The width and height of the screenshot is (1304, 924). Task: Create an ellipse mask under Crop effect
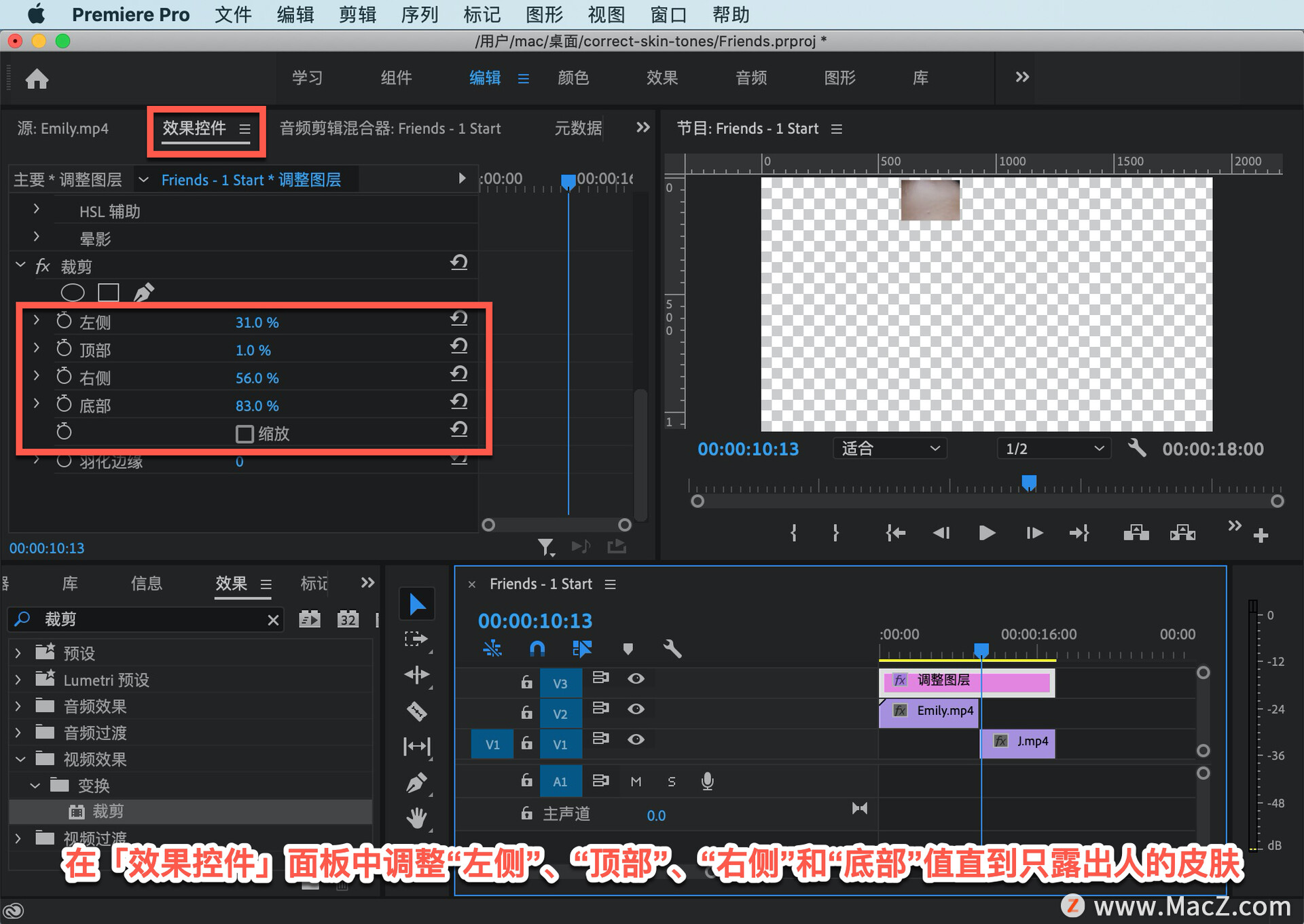pyautogui.click(x=73, y=293)
